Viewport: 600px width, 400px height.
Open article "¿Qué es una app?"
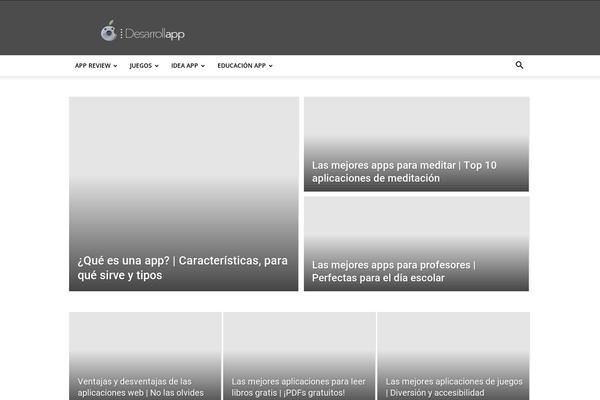[183, 268]
